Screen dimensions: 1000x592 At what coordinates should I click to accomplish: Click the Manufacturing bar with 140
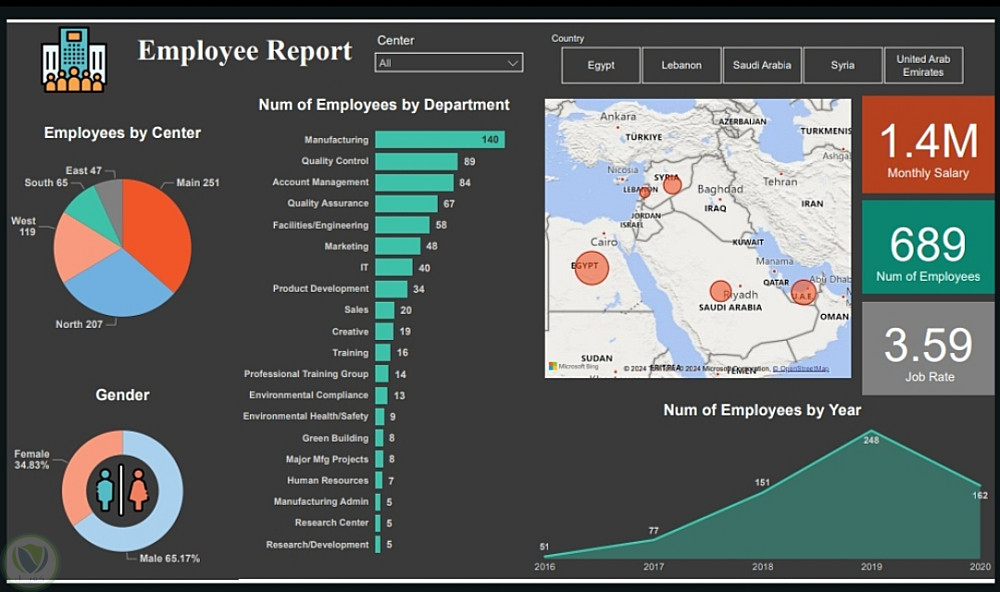[x=440, y=139]
